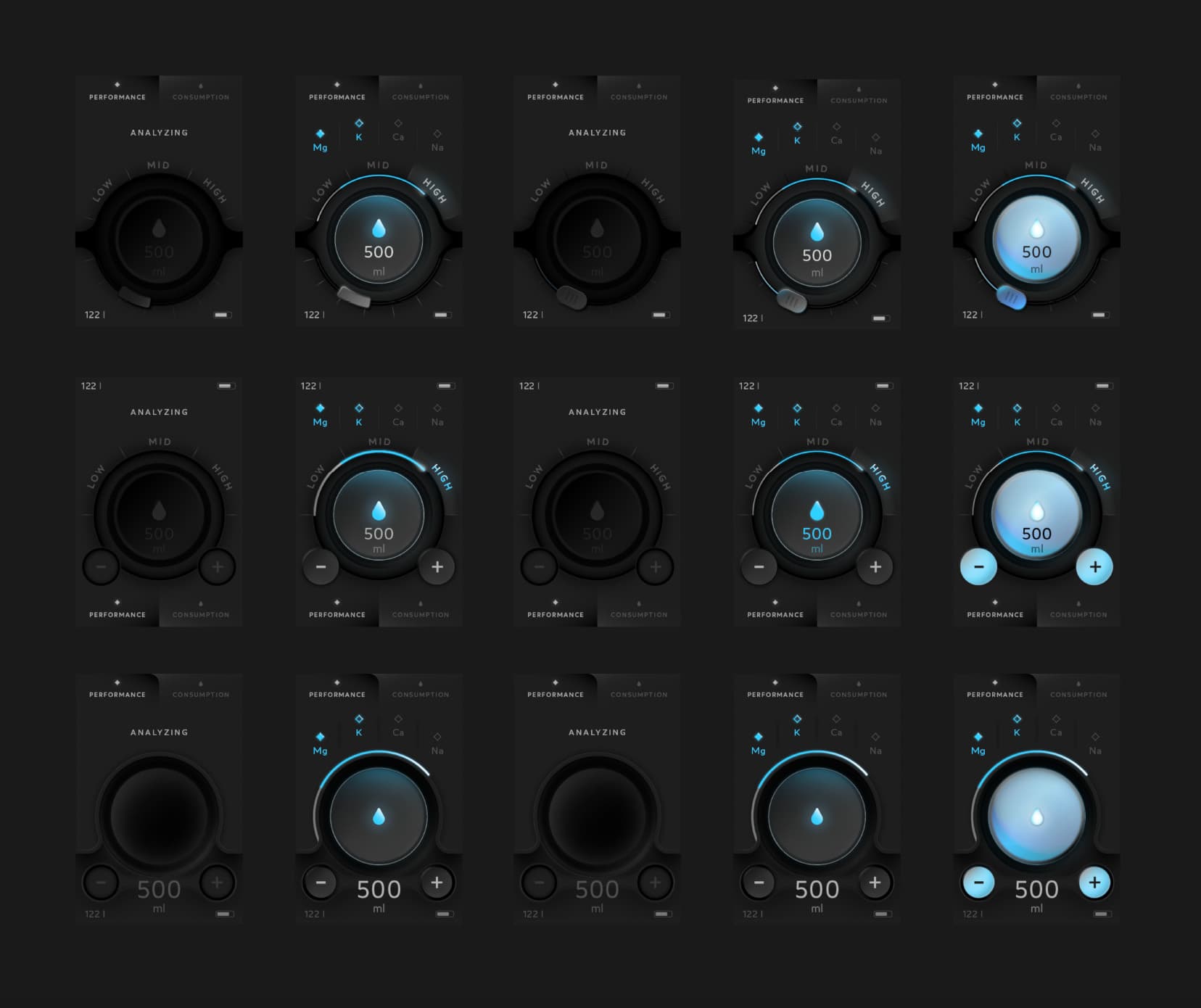Click the light-blue plus button in the bottom-right panel
Viewport: 1201px width, 1008px height.
1095,883
